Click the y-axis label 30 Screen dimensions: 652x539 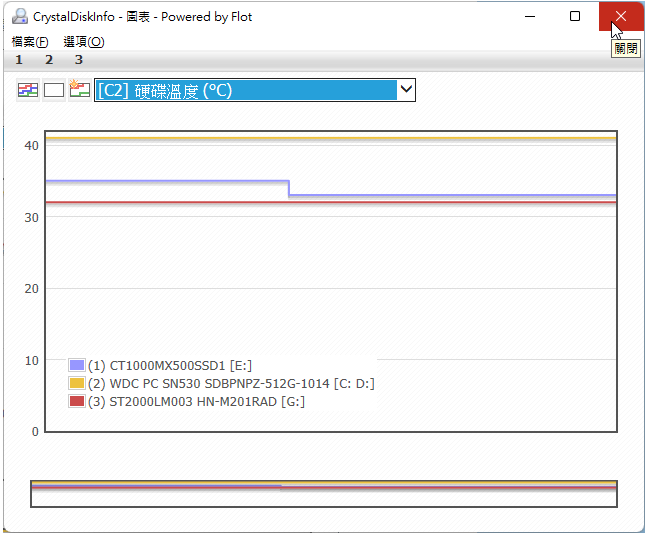pyautogui.click(x=32, y=218)
